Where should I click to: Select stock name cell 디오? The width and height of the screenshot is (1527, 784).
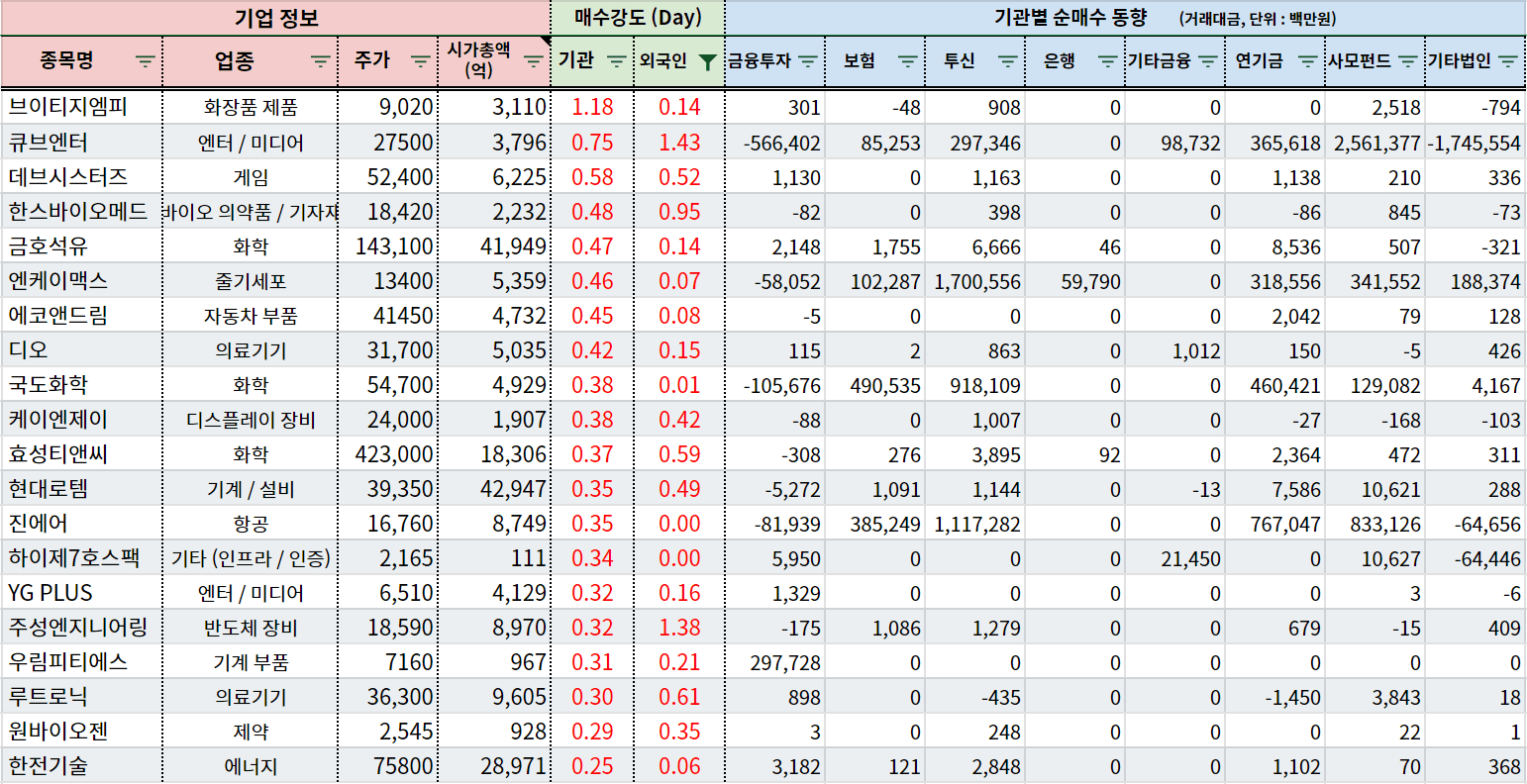click(82, 349)
